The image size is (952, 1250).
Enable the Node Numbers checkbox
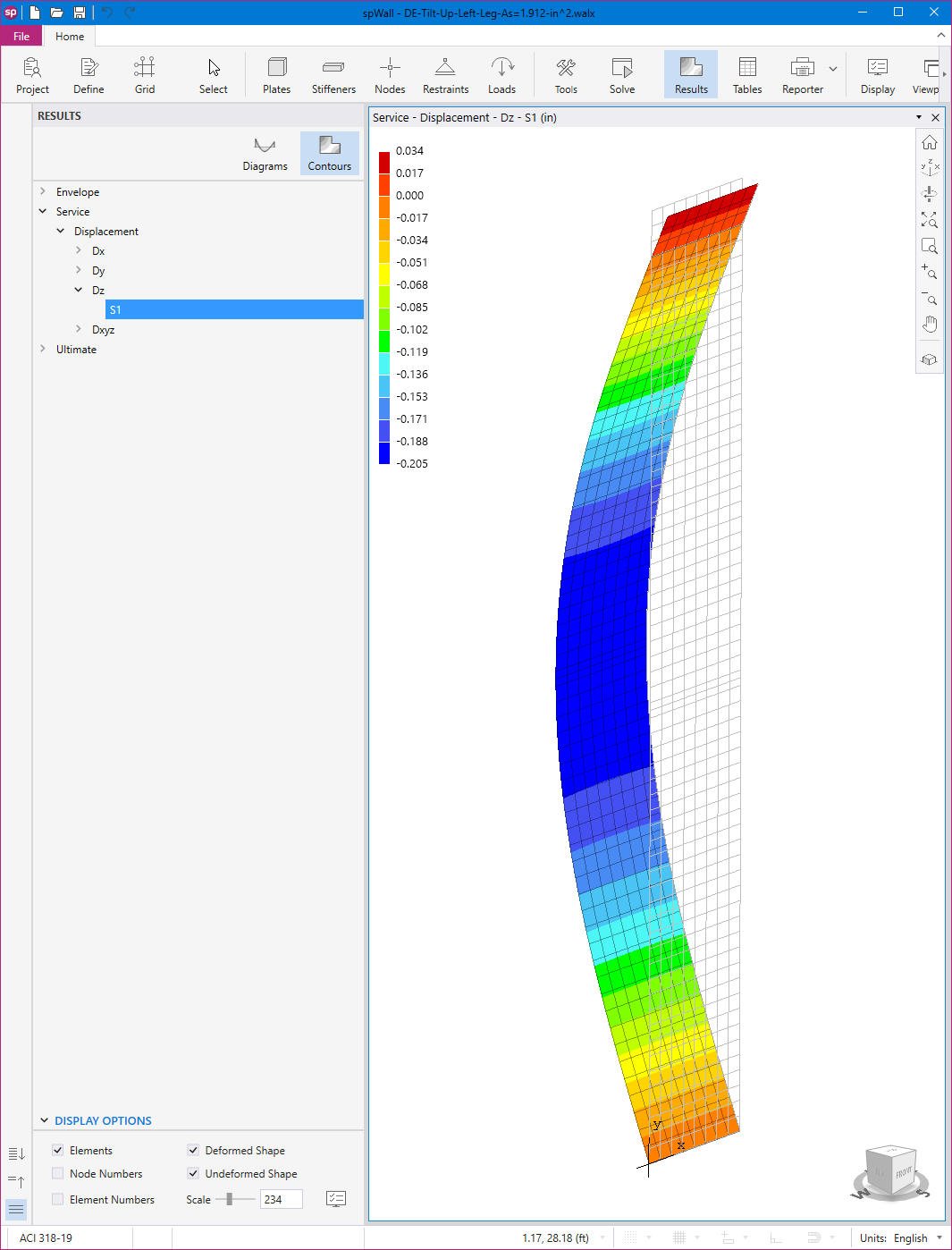coord(58,1174)
